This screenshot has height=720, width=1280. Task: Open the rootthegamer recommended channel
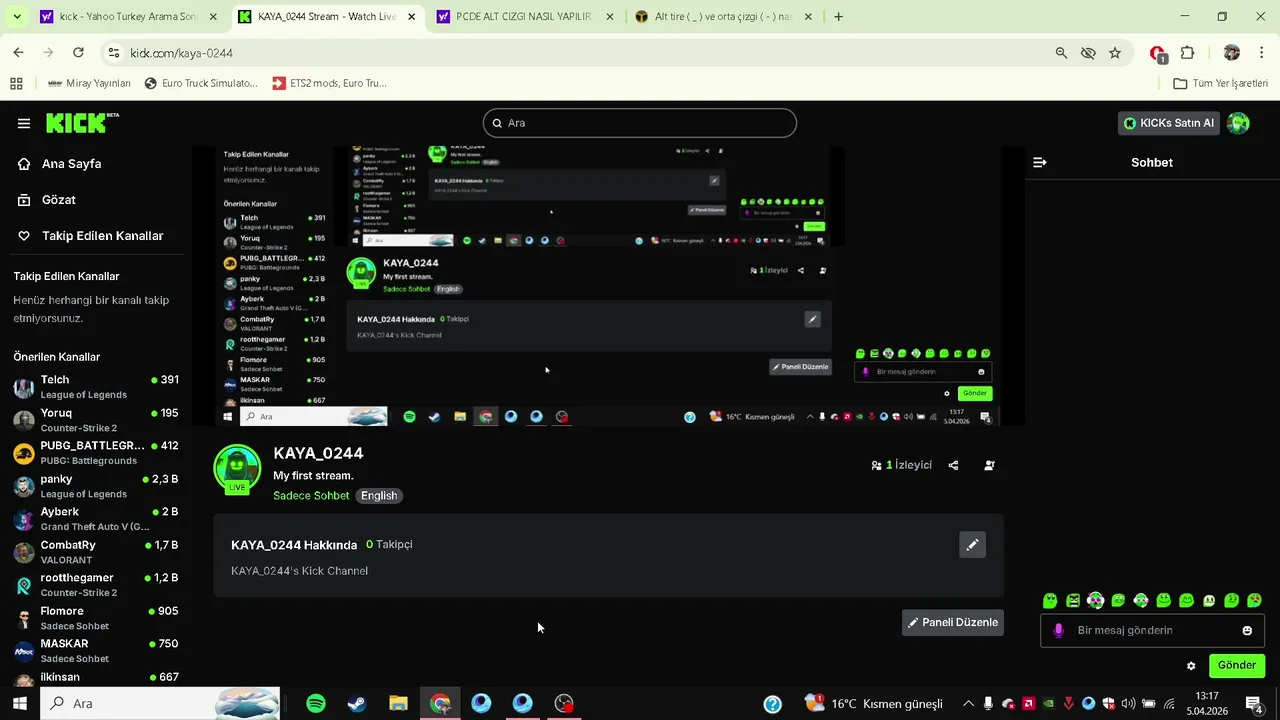(x=96, y=585)
